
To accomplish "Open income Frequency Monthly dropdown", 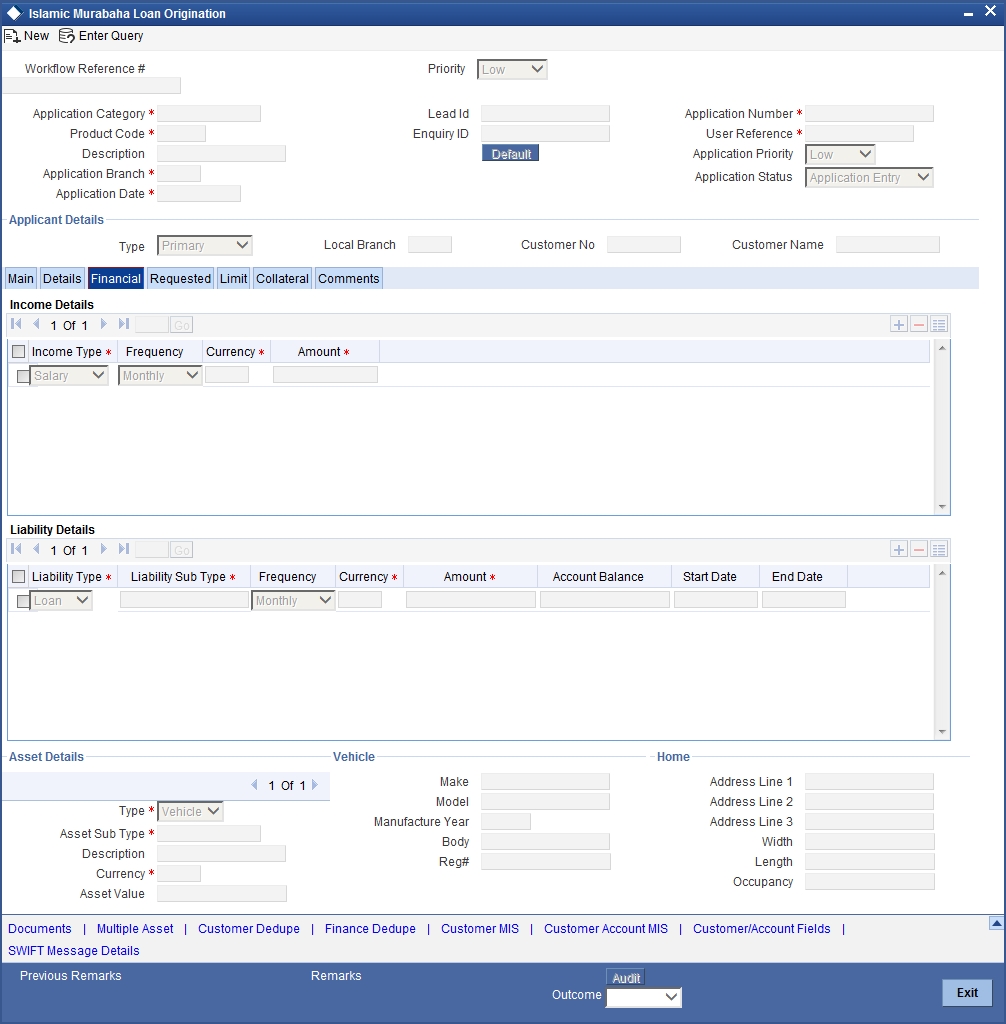I will tap(160, 376).
